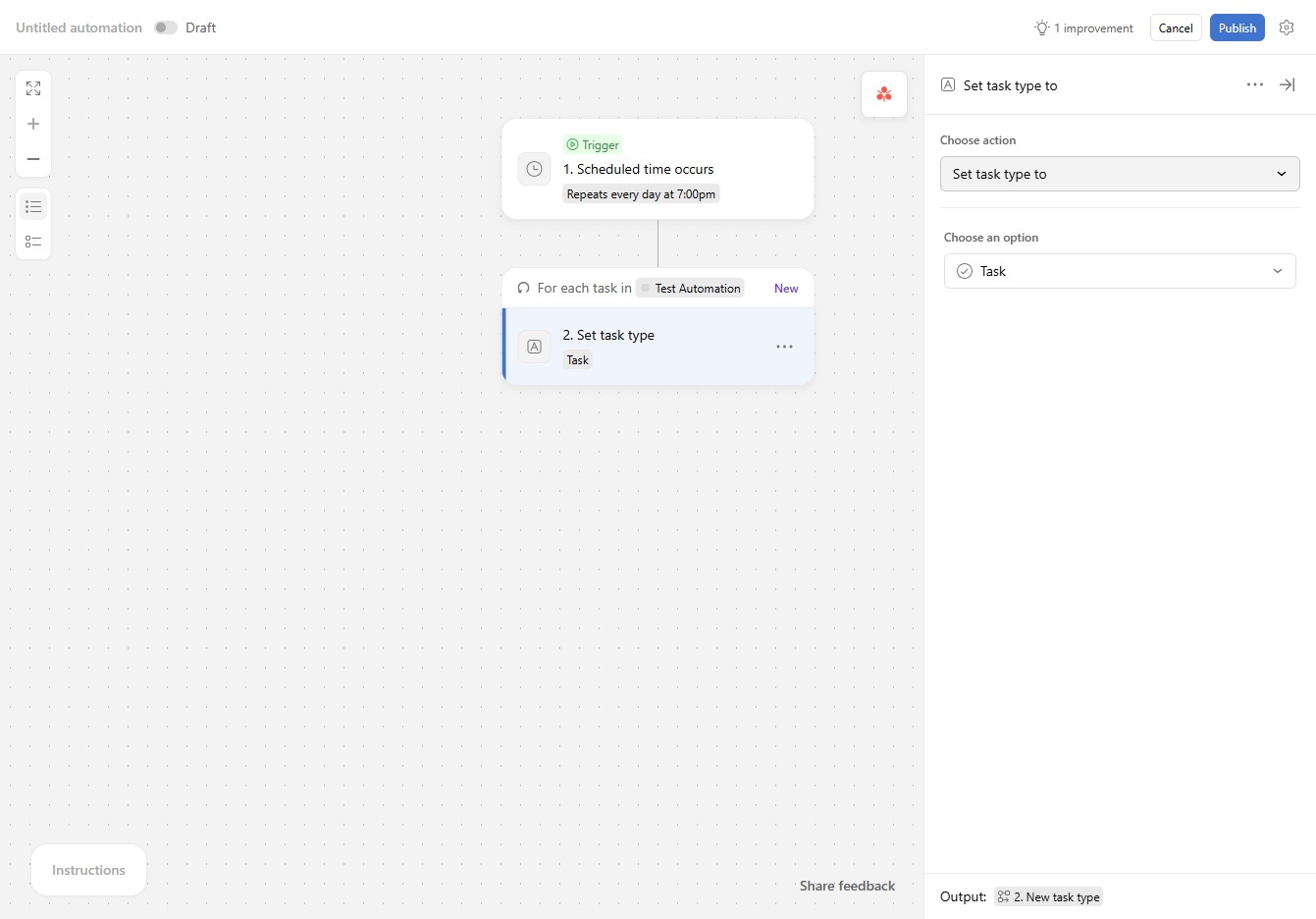Click the Publish button

1237,27
